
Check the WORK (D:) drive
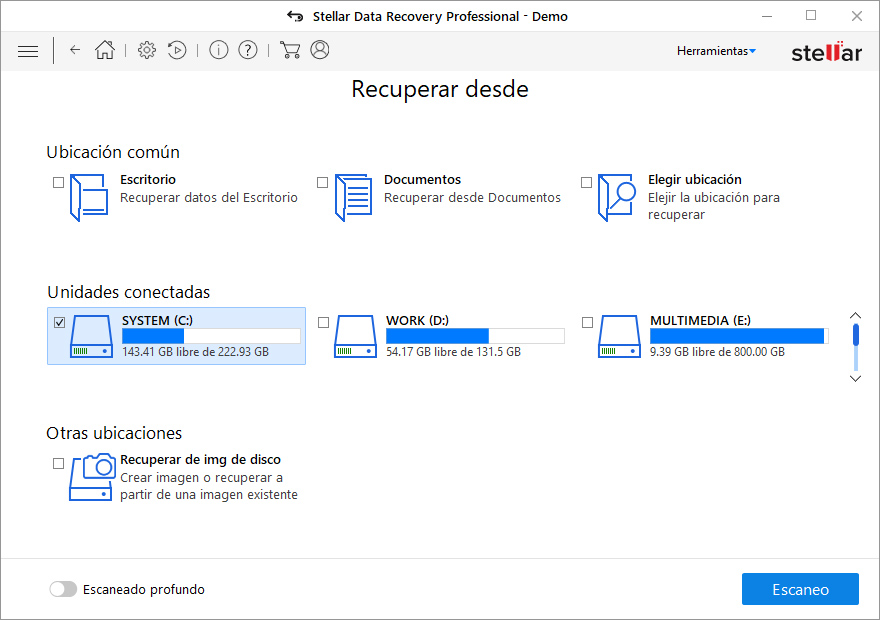point(322,321)
